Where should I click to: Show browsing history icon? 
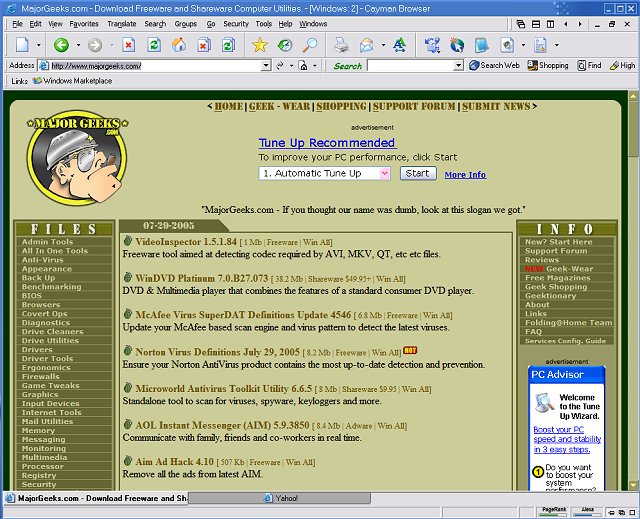pos(285,45)
